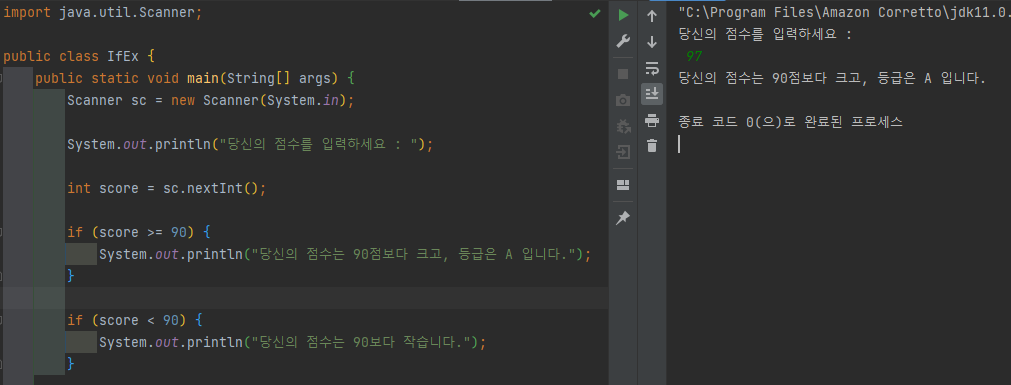This screenshot has width=1011, height=385.
Task: Click the bug Attach Debugger icon
Action: pos(623,126)
